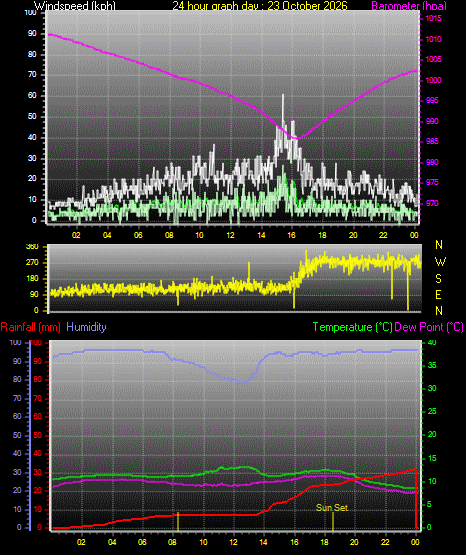Click the green temperature axis value 40
This screenshot has height=555, width=466.
point(432,343)
